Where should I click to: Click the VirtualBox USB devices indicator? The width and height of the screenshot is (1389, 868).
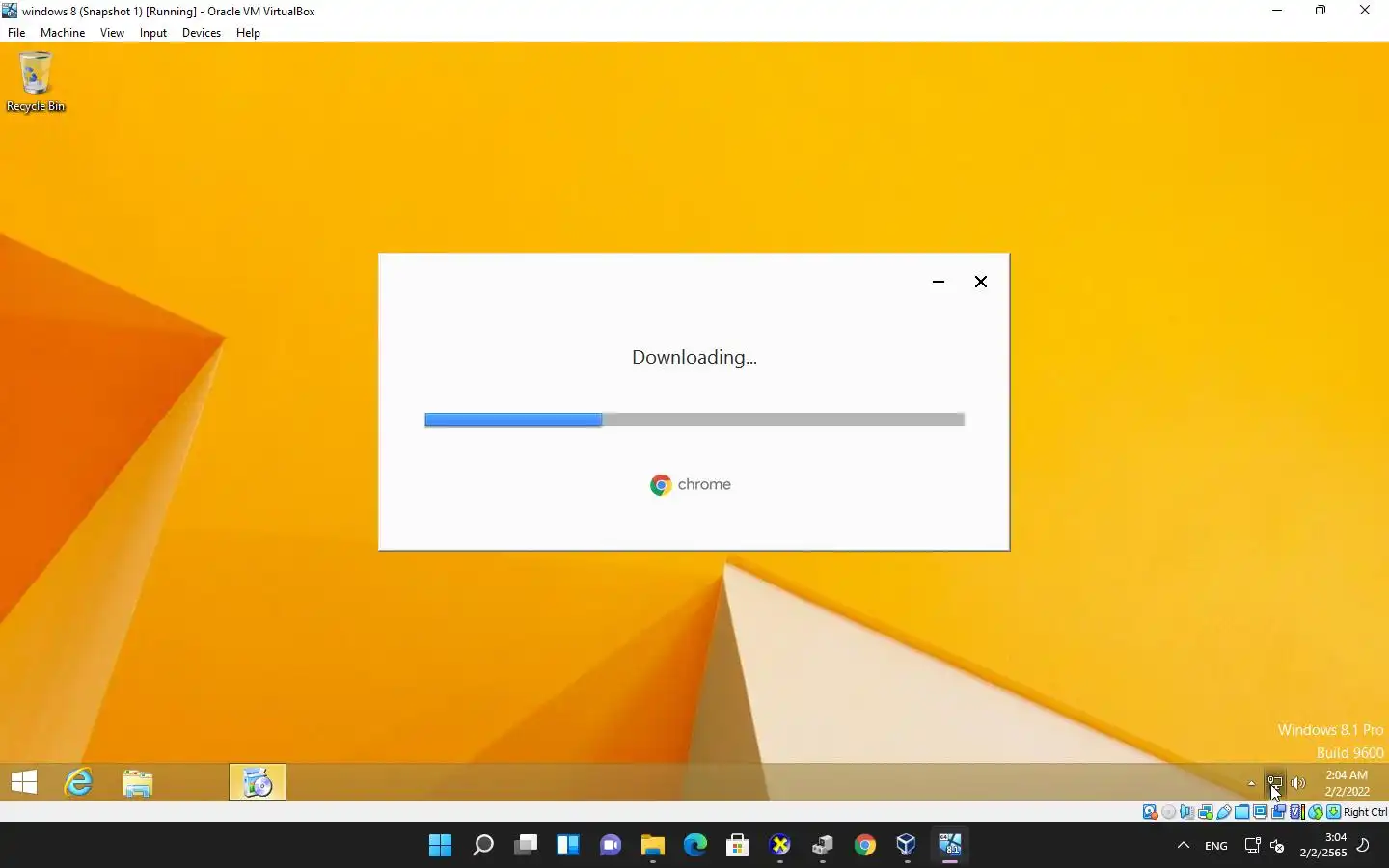pos(1224,812)
